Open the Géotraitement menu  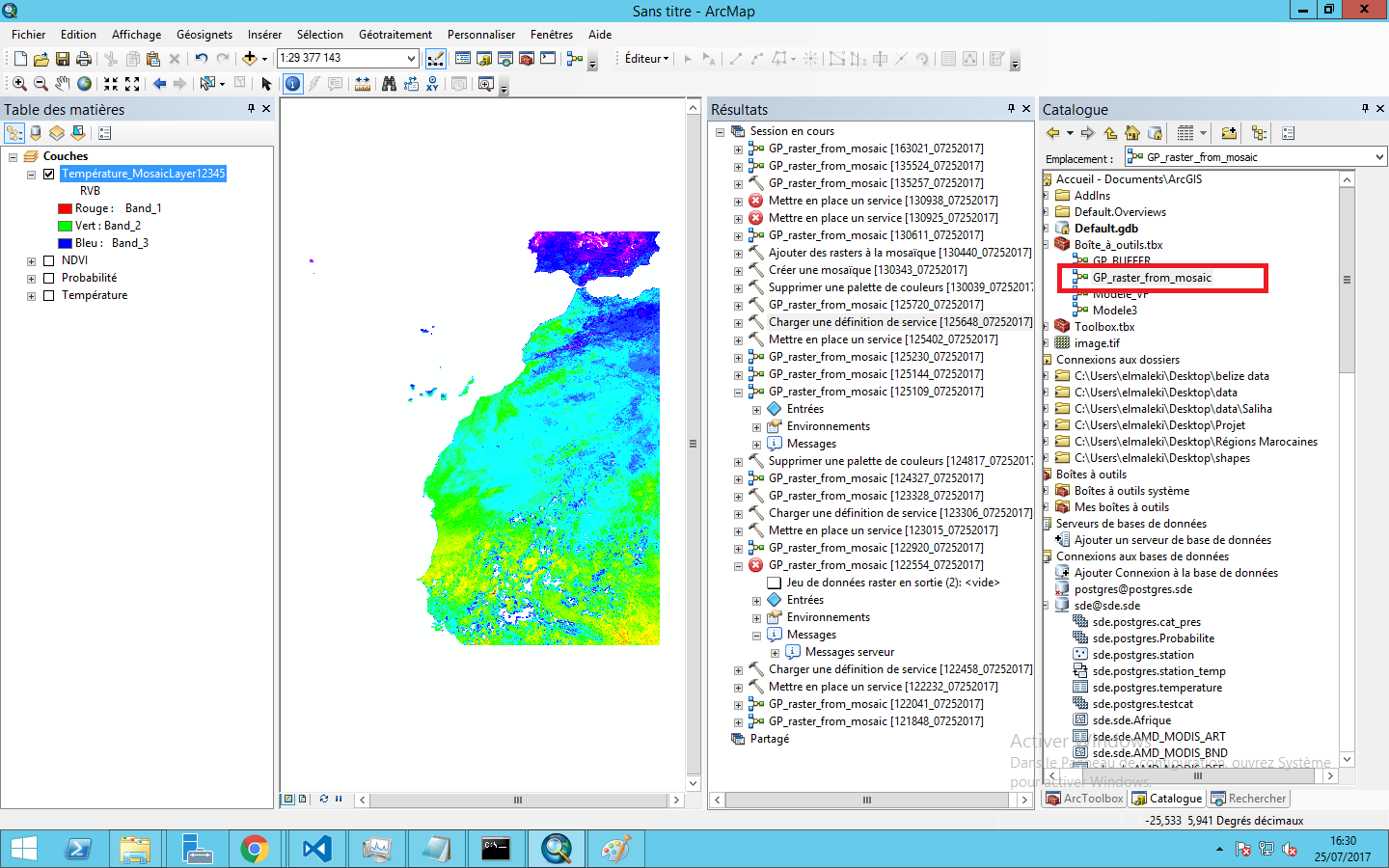[x=395, y=35]
